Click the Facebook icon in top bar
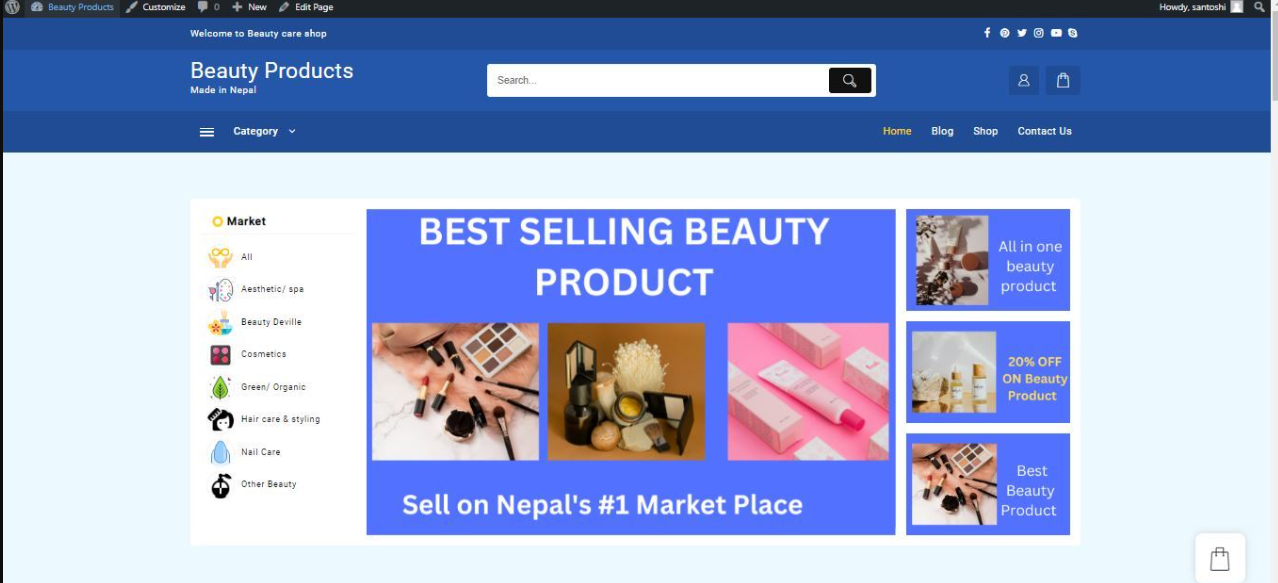 [x=987, y=33]
